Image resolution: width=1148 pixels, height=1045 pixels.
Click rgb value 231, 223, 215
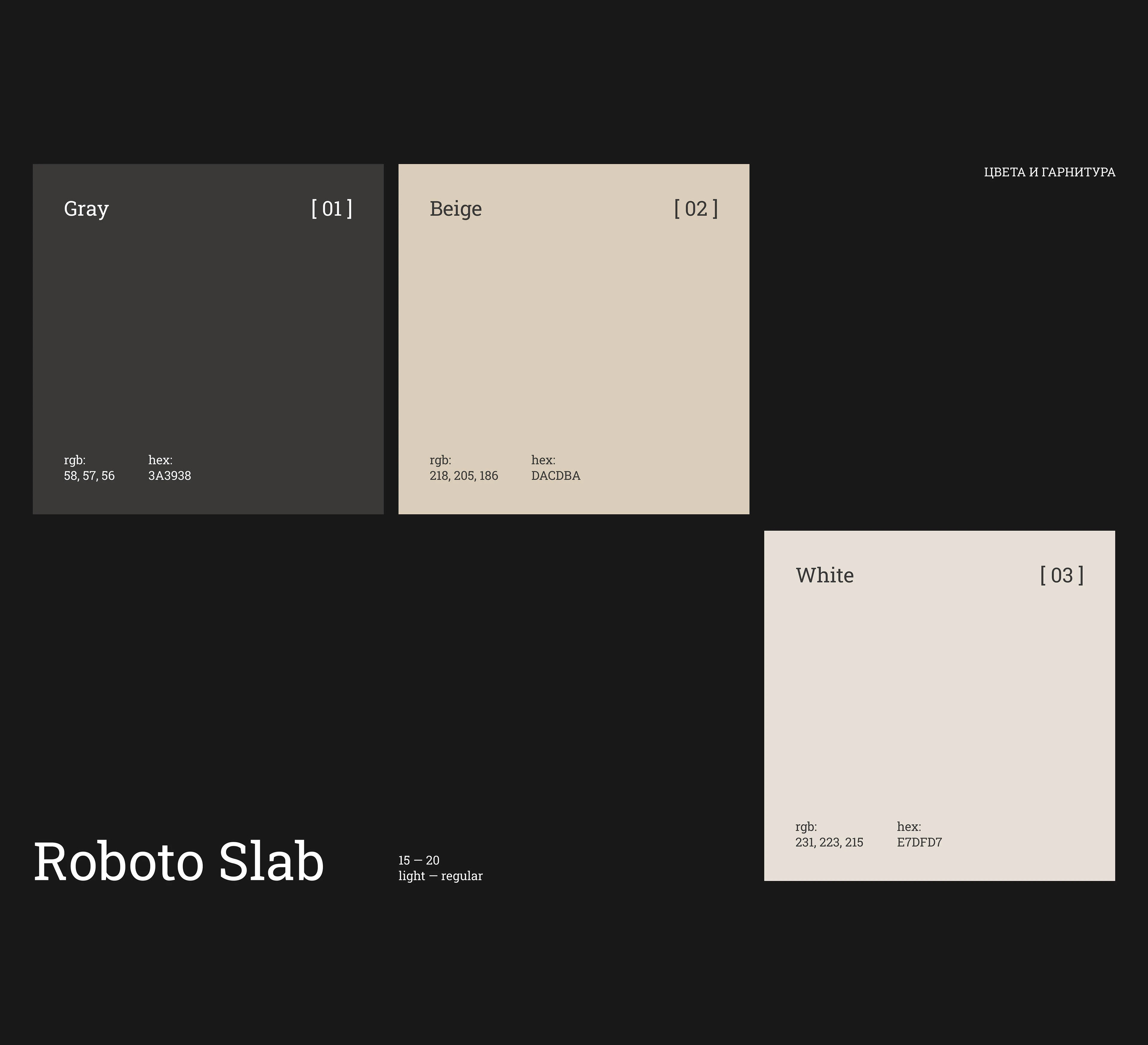829,842
